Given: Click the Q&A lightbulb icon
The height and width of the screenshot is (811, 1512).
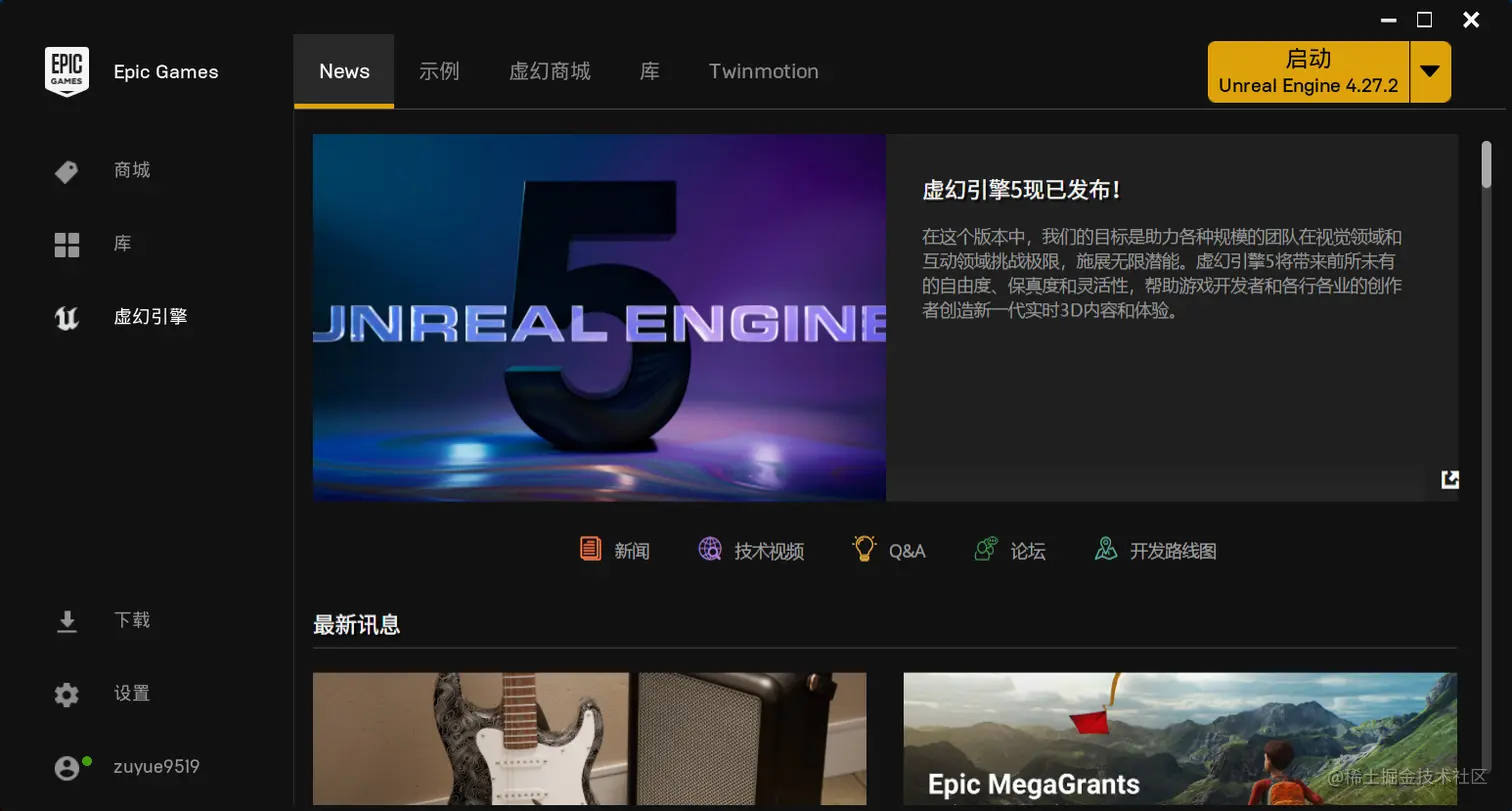Looking at the screenshot, I should [x=864, y=548].
